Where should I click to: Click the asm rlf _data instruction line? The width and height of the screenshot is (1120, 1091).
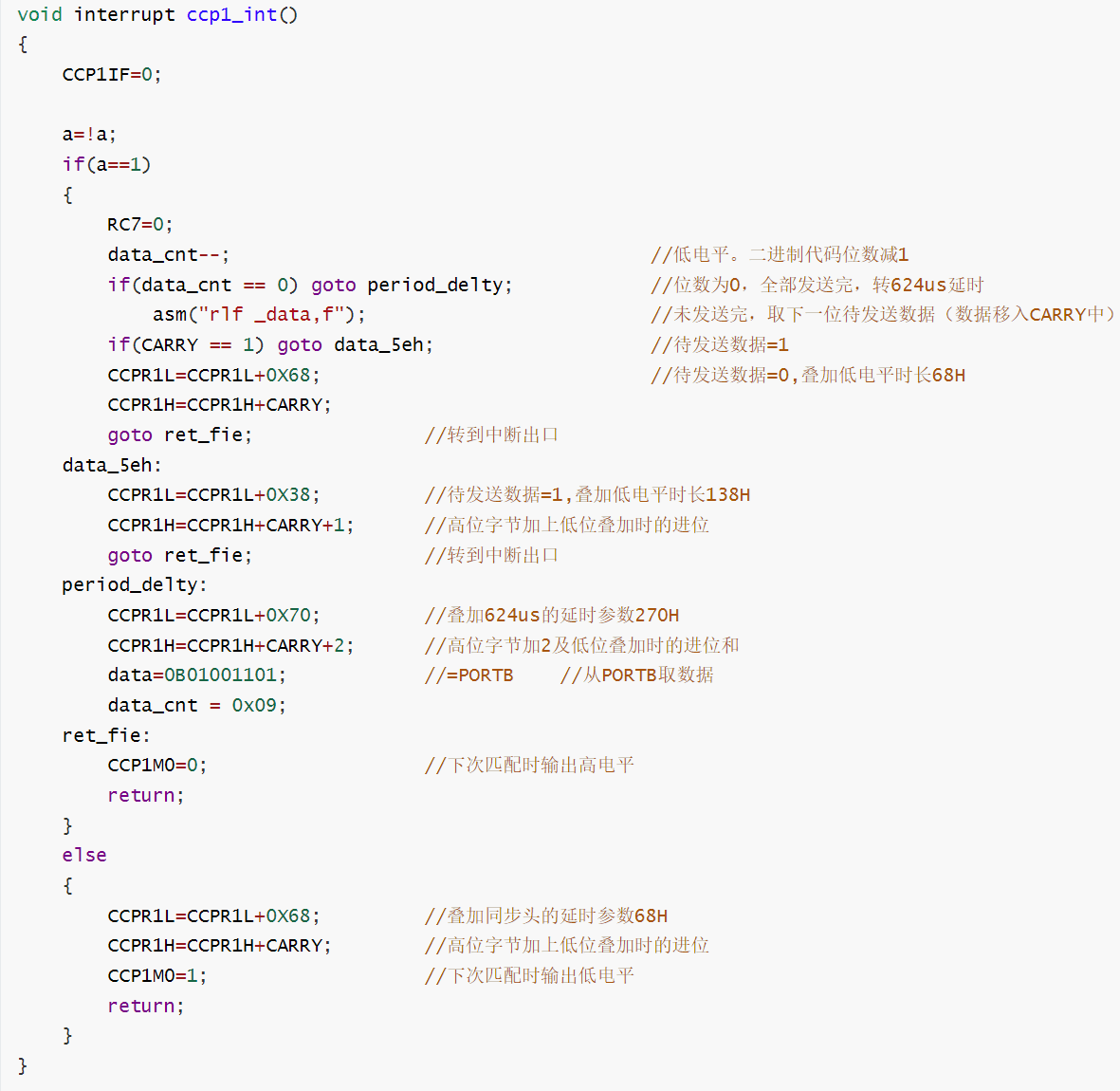[x=258, y=314]
